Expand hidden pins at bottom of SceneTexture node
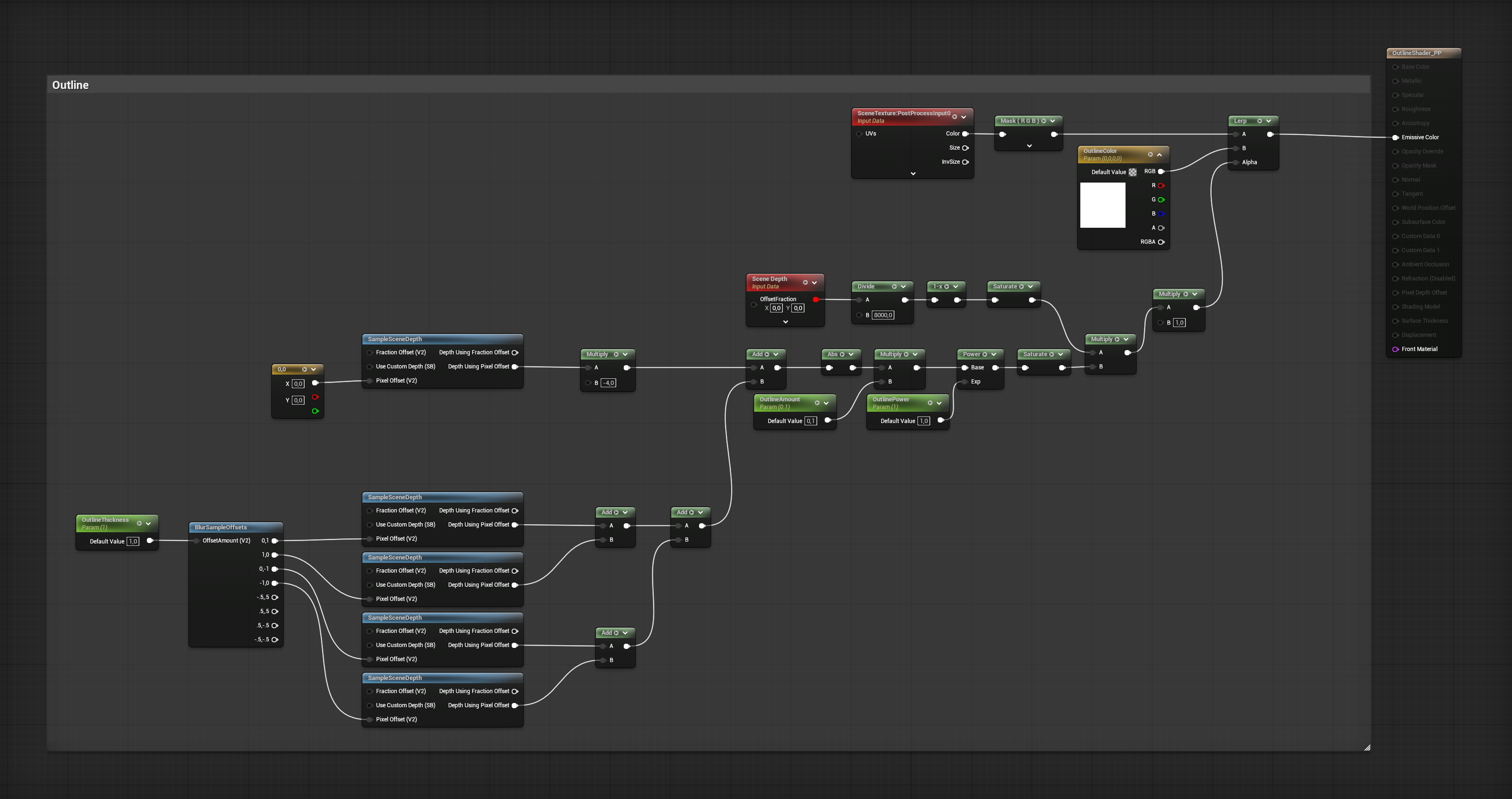This screenshot has height=799, width=1512. pyautogui.click(x=913, y=174)
